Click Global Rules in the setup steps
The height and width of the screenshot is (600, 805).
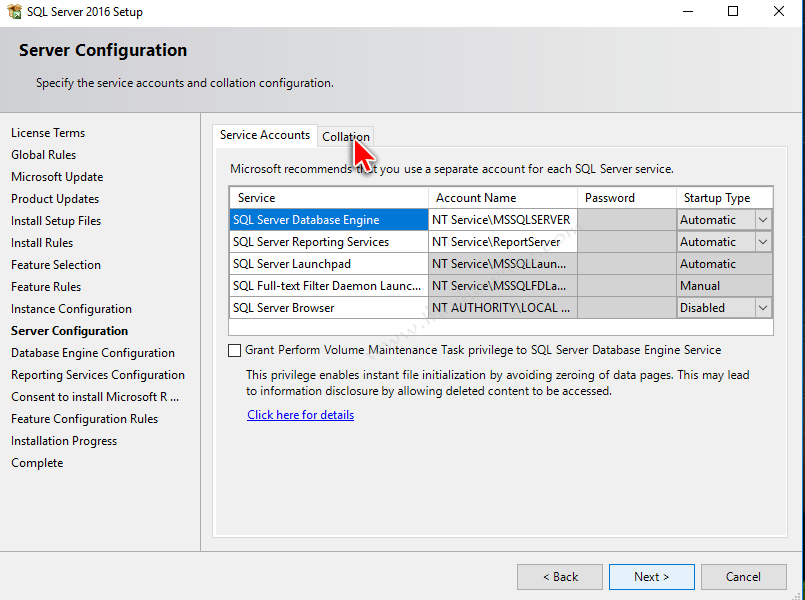[44, 155]
